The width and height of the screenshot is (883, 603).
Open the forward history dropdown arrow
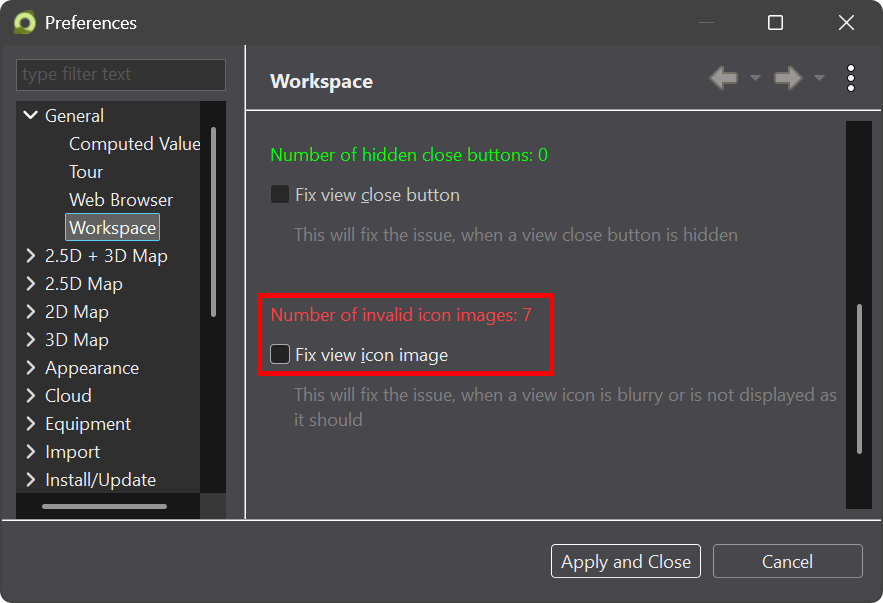[819, 79]
